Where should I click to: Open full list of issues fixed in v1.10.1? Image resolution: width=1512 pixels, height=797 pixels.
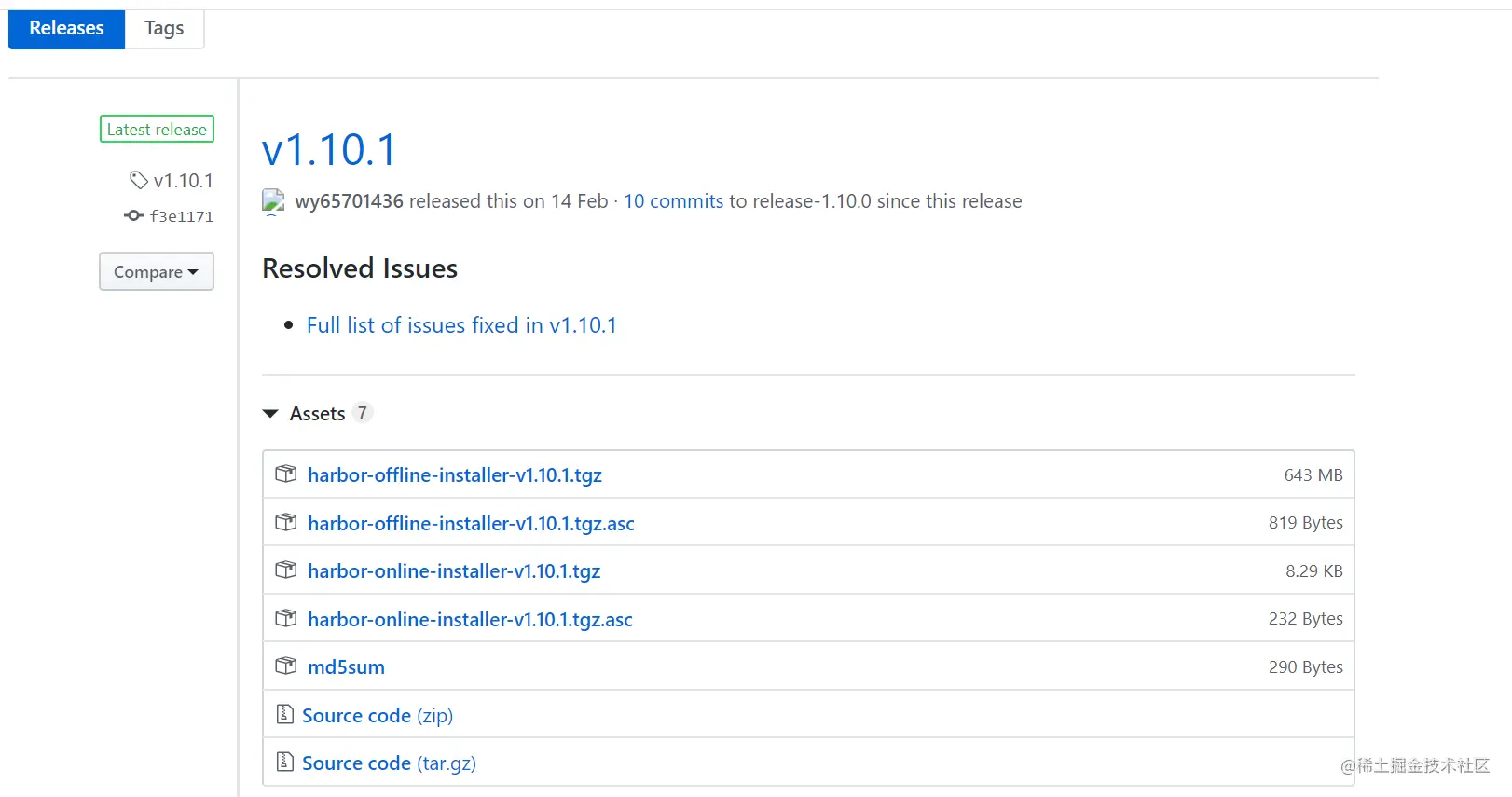pyautogui.click(x=461, y=325)
